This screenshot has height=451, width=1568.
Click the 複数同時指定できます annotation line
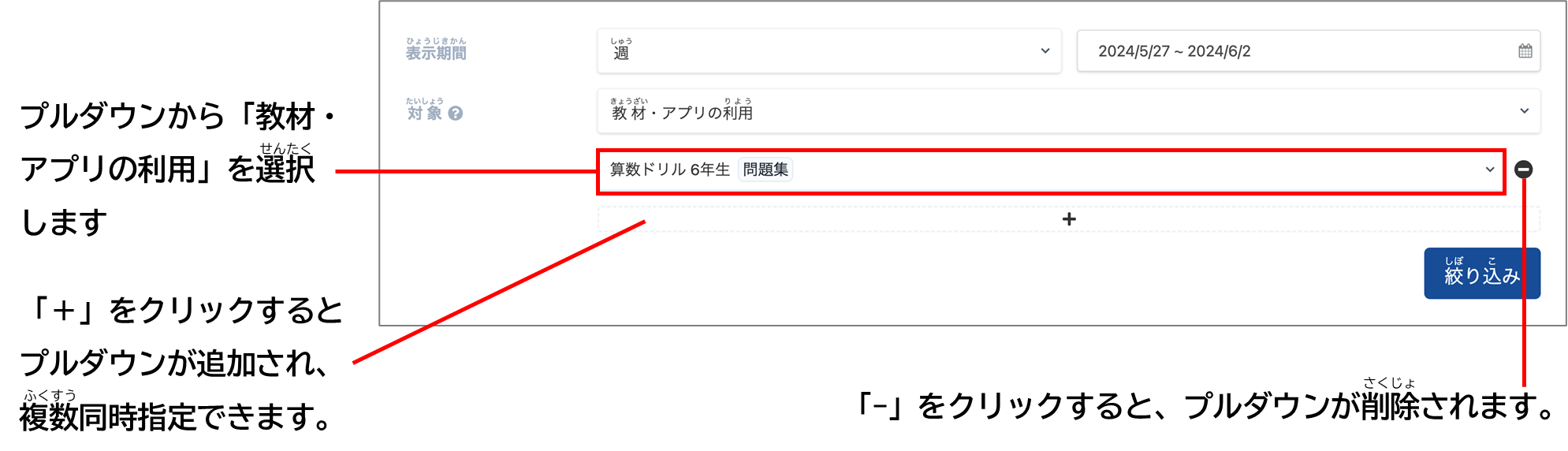click(x=176, y=417)
